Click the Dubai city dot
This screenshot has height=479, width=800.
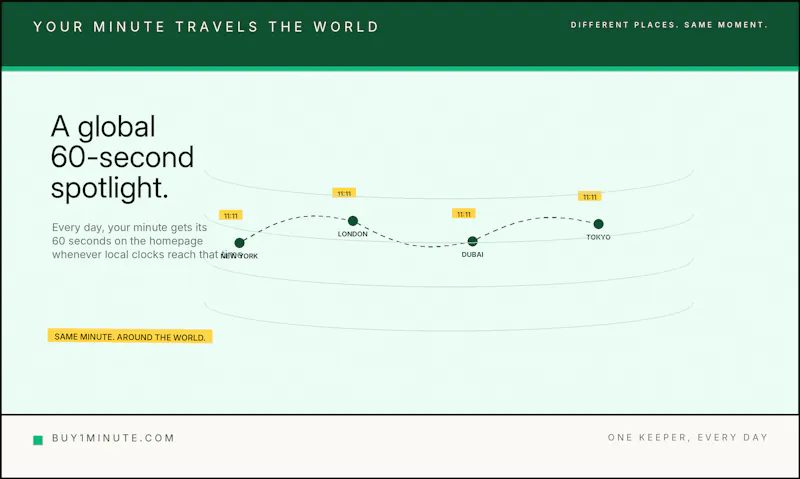click(472, 241)
